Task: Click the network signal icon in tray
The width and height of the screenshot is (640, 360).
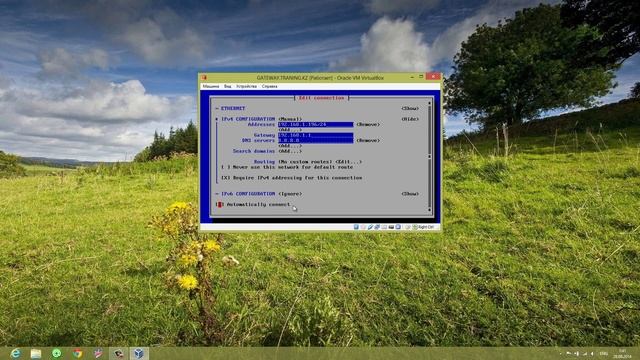Action: 585,353
